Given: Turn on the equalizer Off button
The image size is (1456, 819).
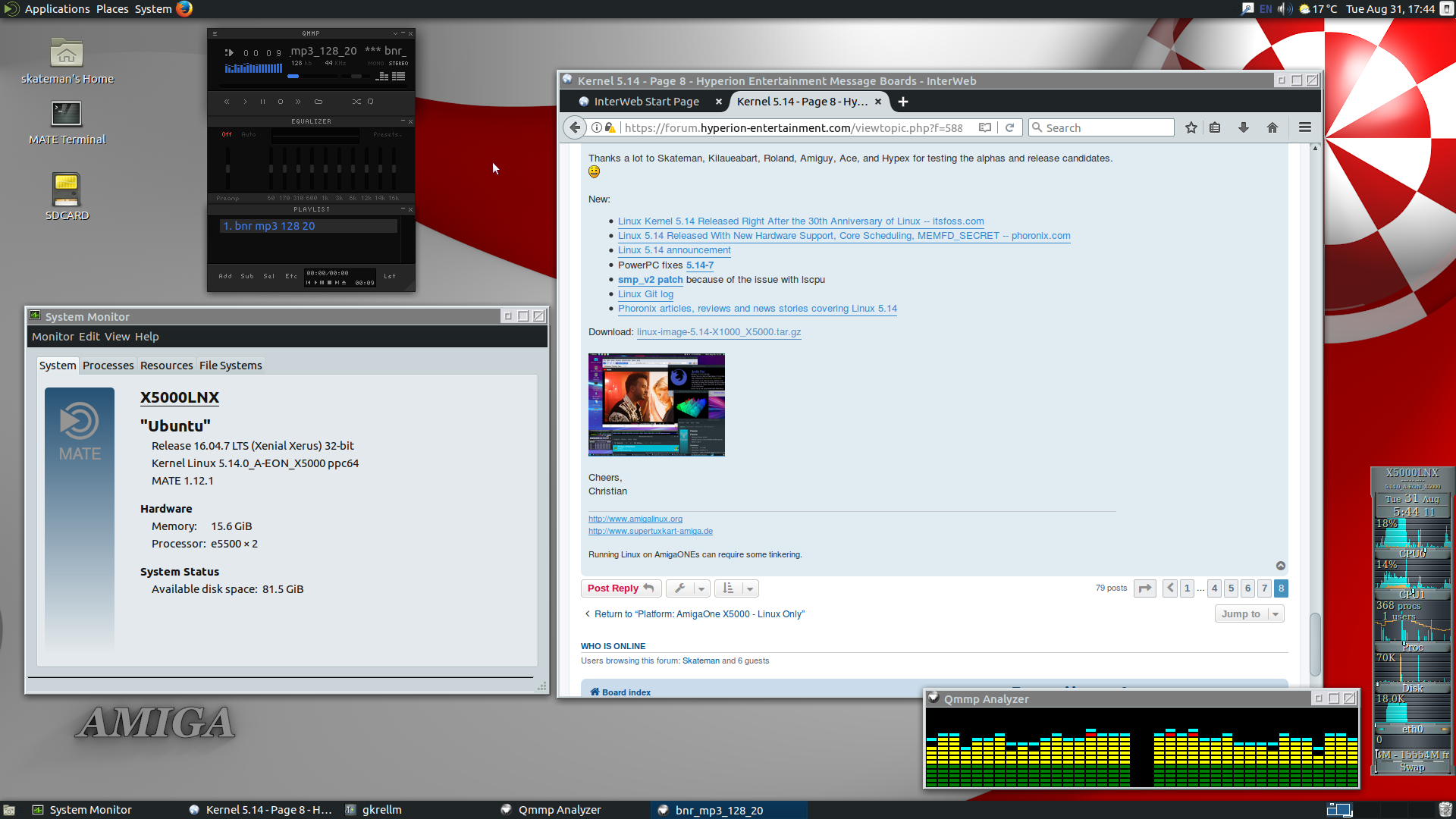Looking at the screenshot, I should 227,134.
